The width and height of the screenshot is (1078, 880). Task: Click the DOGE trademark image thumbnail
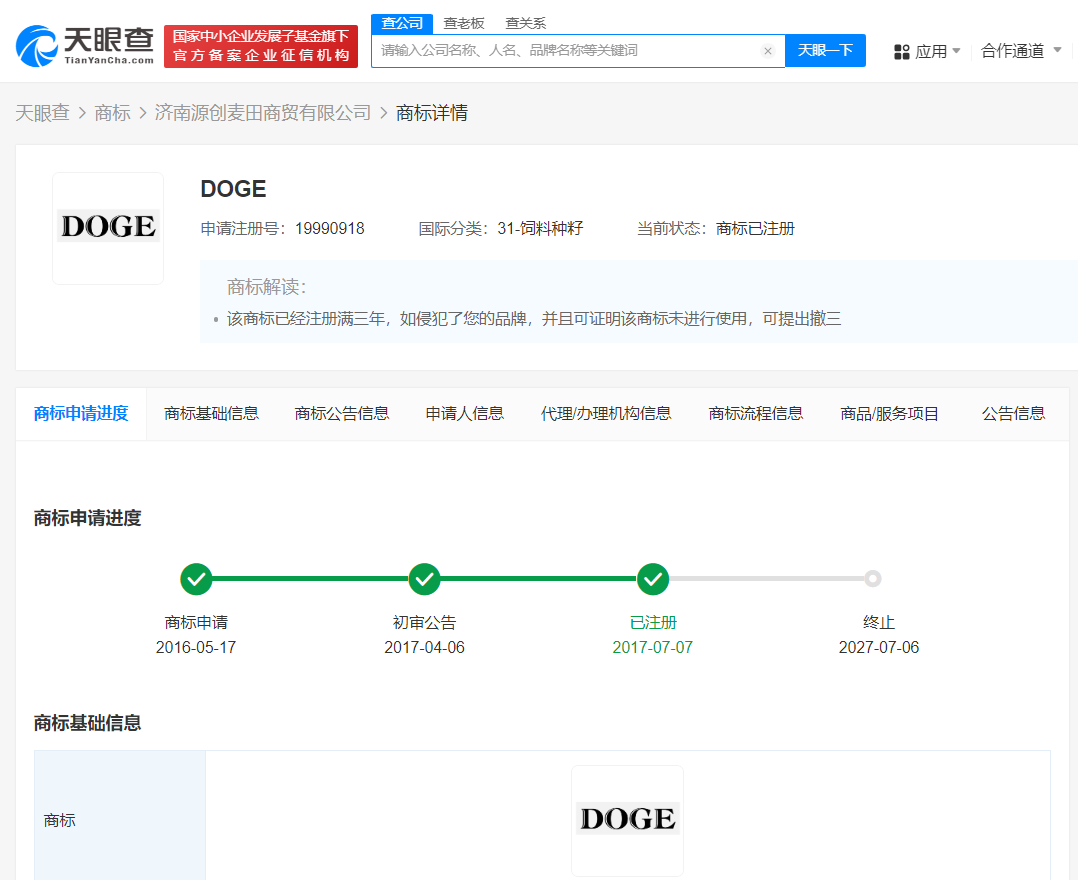108,228
